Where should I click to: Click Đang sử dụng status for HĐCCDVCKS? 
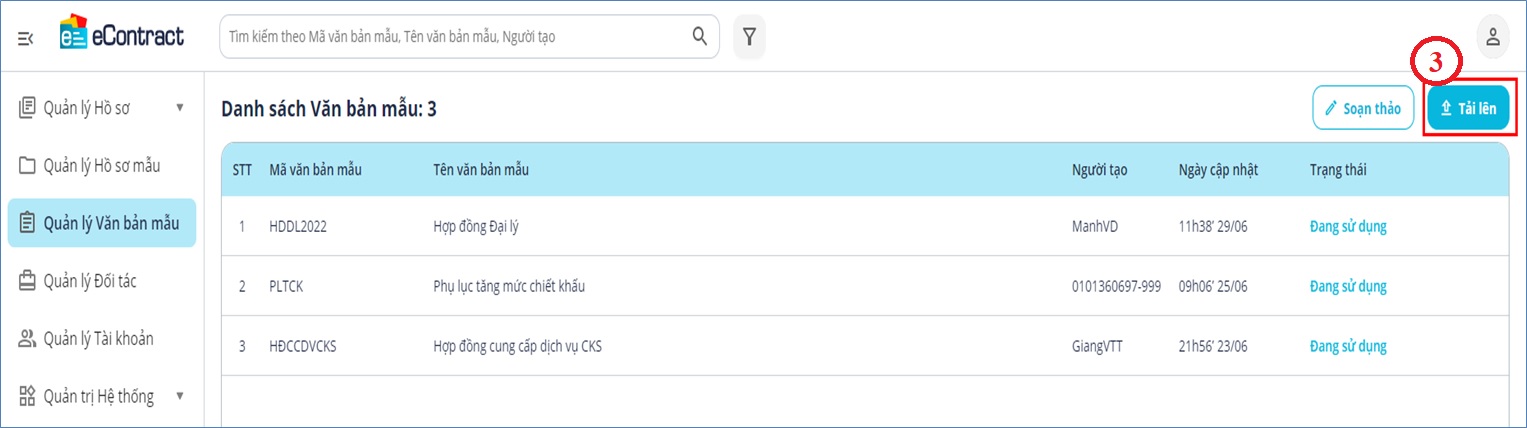(1348, 347)
